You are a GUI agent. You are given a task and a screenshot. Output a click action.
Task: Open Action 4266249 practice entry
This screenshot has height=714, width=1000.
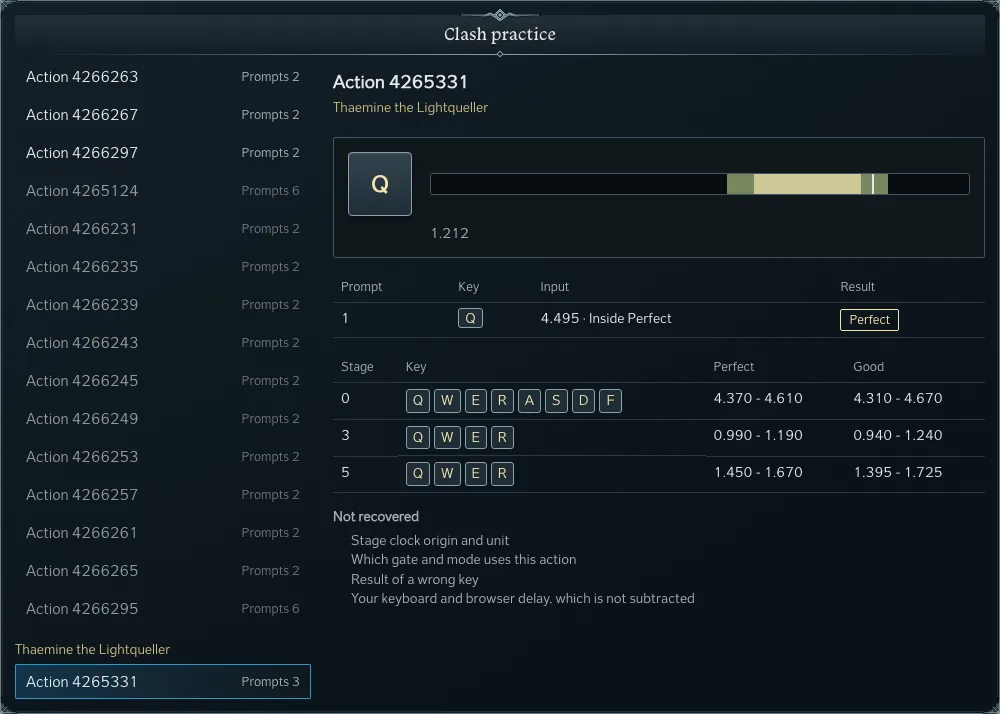point(163,419)
